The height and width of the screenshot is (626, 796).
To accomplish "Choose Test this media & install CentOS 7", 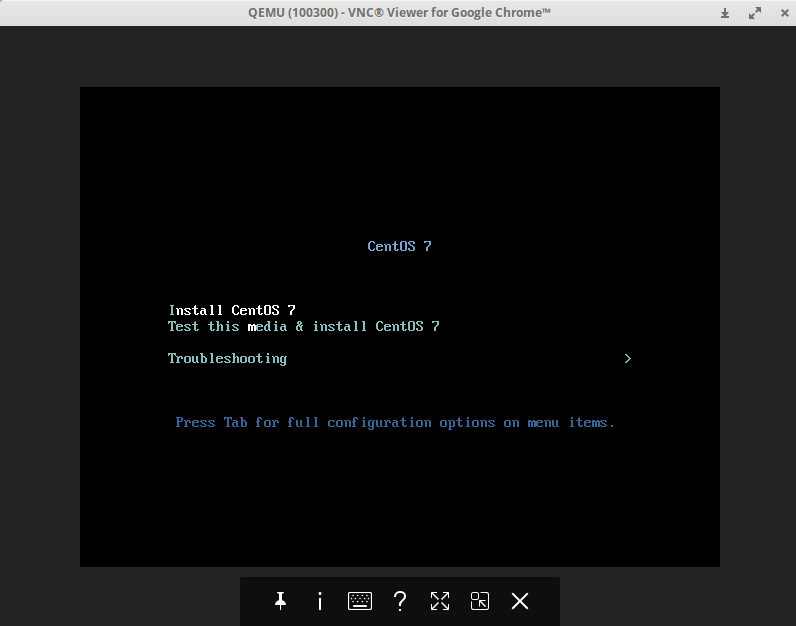I will click(303, 326).
